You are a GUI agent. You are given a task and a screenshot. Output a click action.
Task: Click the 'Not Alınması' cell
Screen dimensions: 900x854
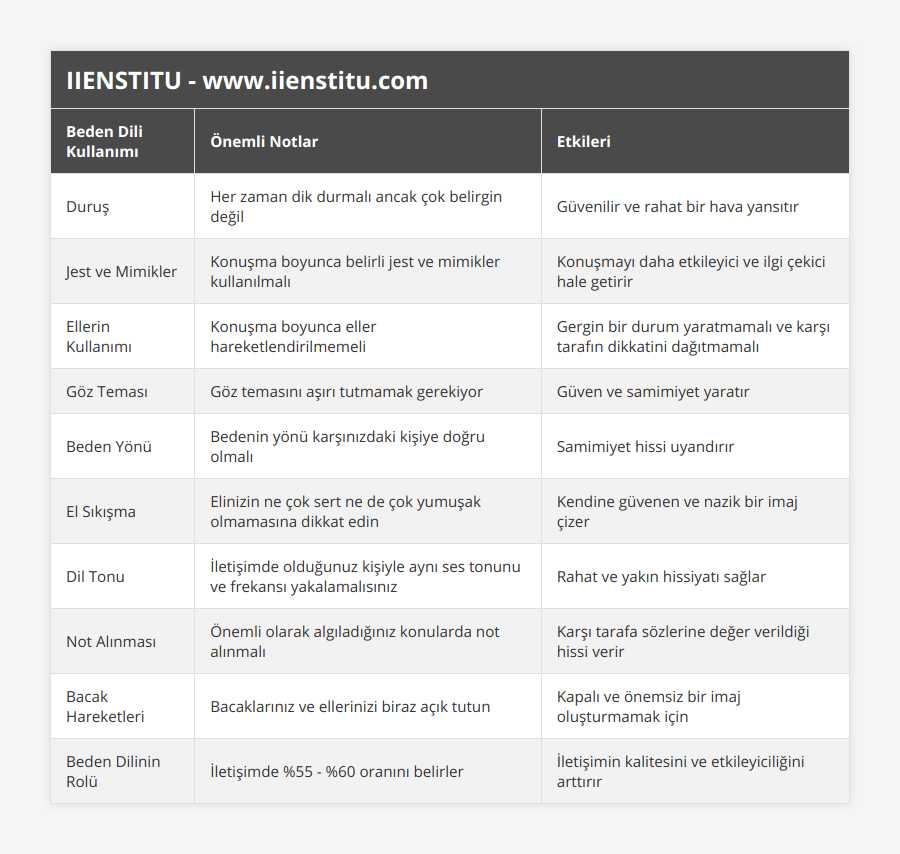111,641
